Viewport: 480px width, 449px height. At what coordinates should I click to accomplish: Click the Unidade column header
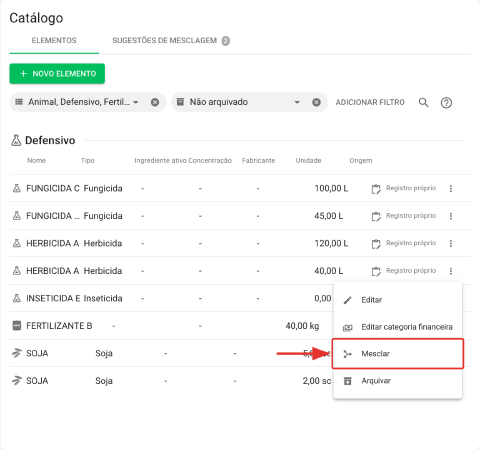(x=308, y=161)
